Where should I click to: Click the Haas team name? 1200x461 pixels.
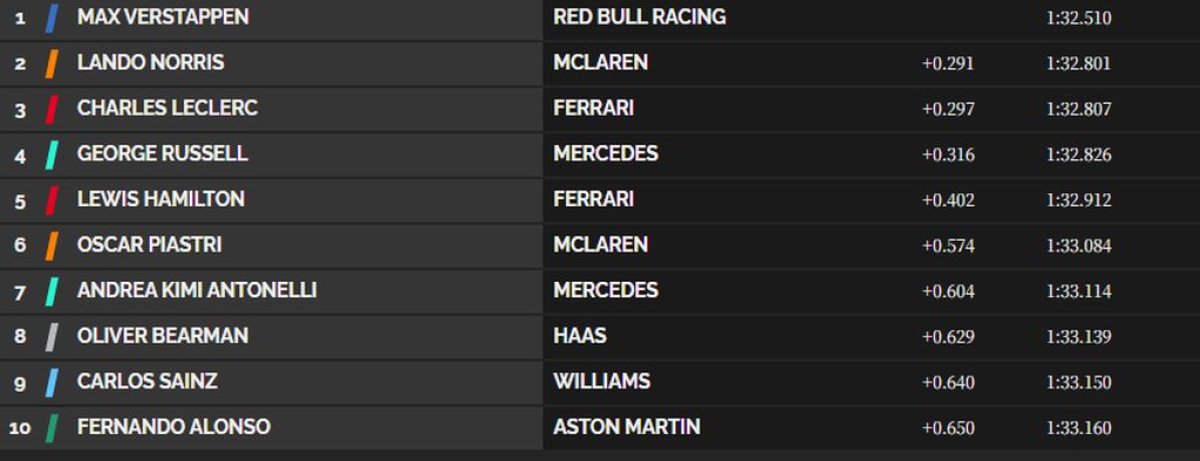(x=580, y=336)
